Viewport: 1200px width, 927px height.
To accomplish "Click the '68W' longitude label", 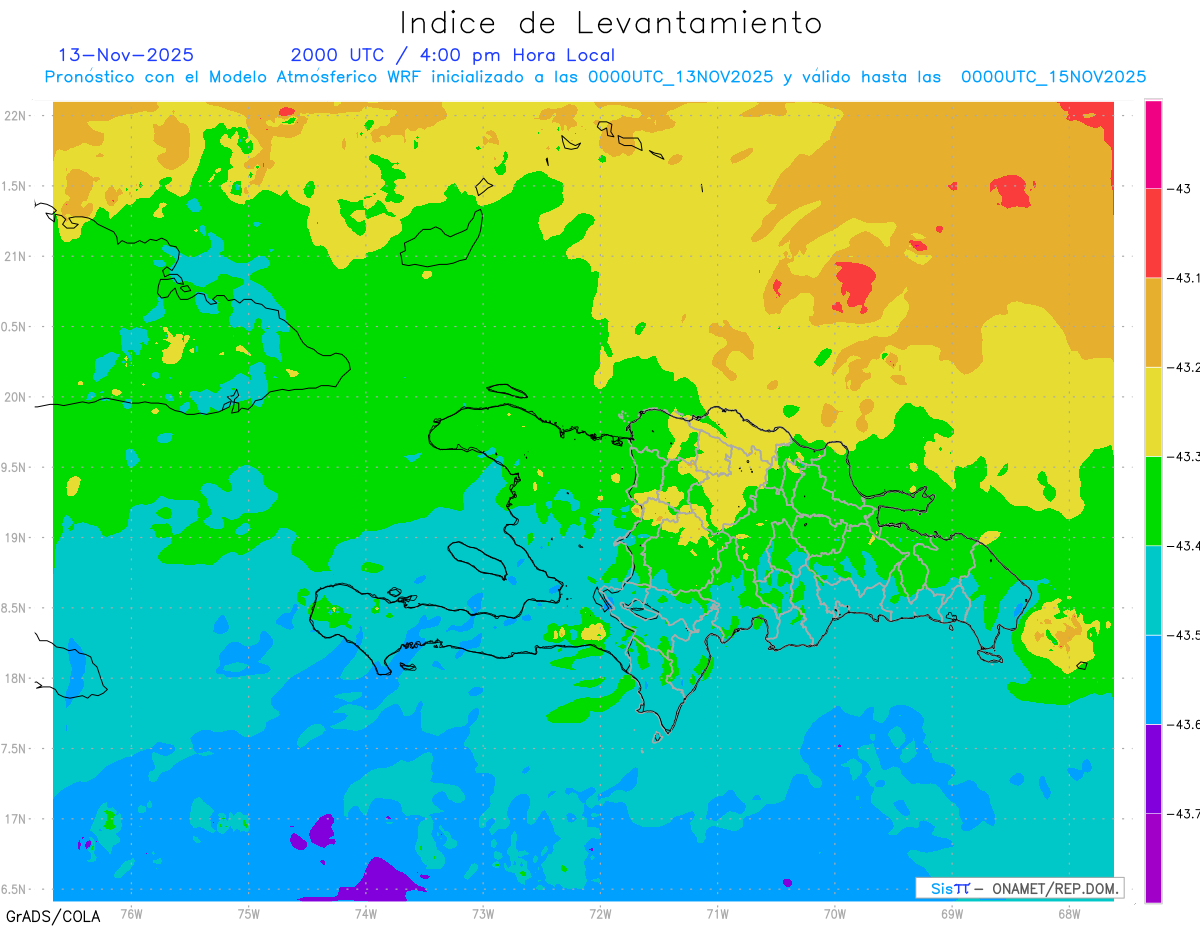I will (1069, 913).
